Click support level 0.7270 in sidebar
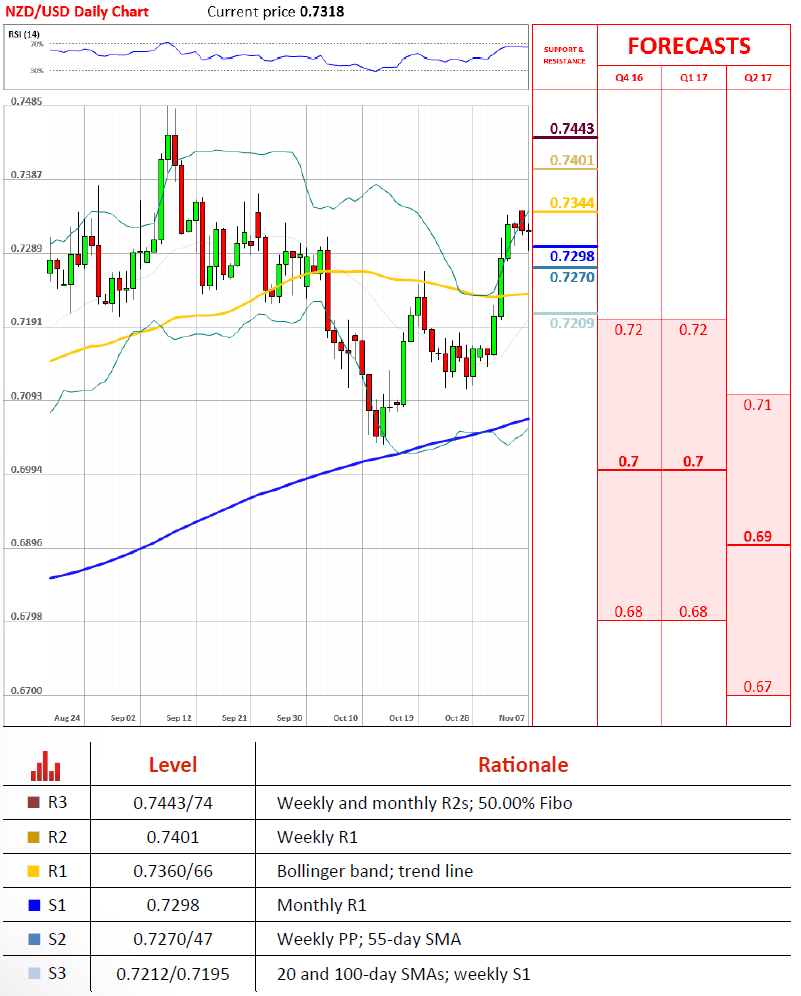801x996 pixels. [x=572, y=277]
